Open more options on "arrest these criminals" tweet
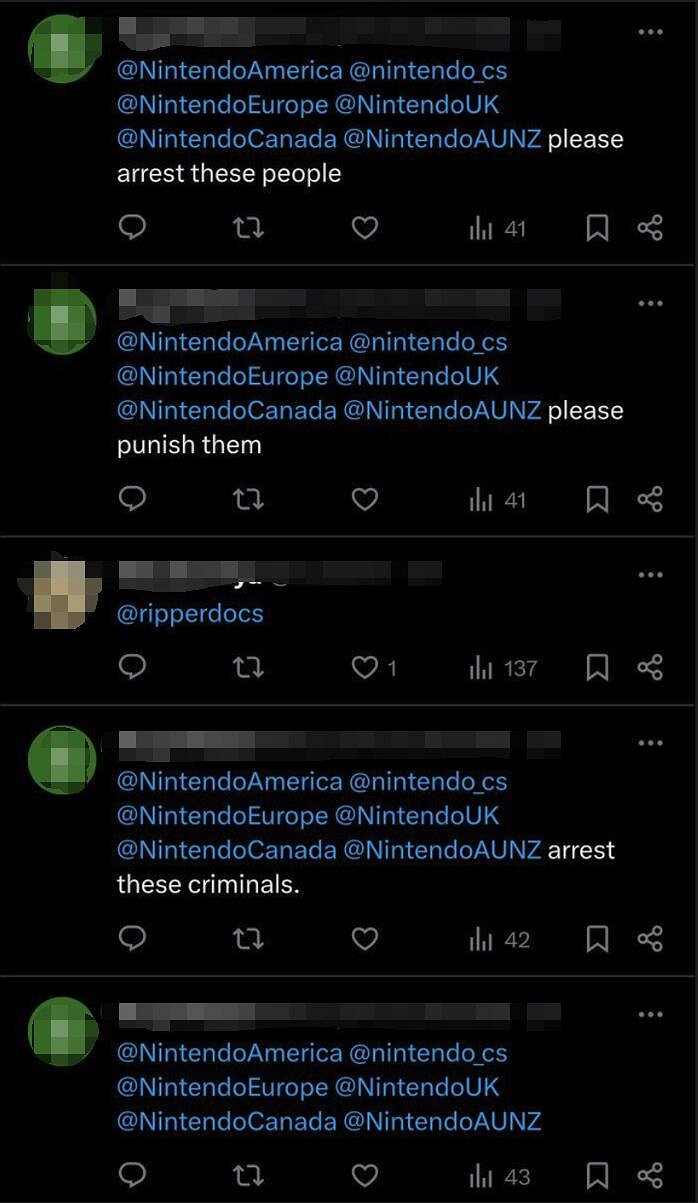The image size is (698, 1203). [650, 743]
